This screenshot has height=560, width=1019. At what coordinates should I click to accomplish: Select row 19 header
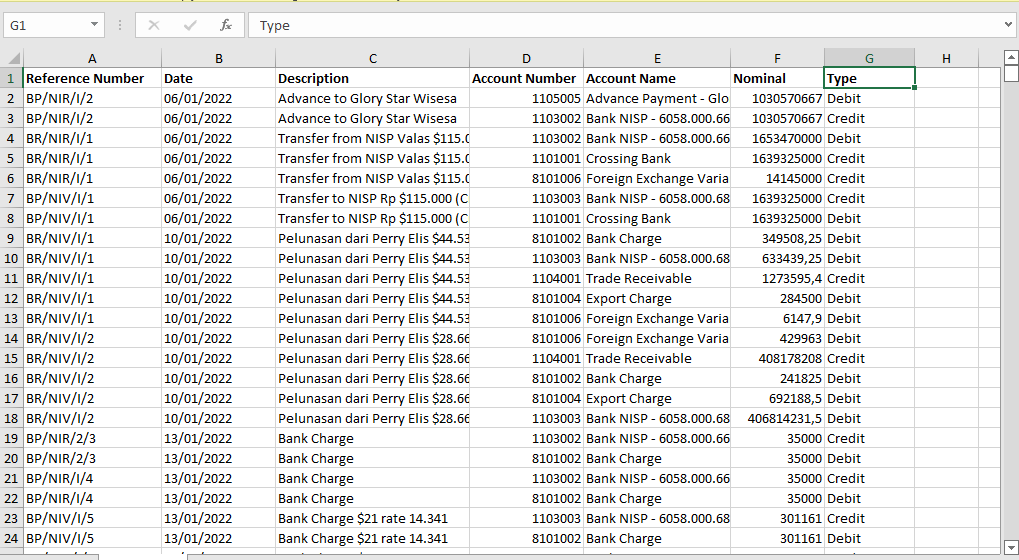pyautogui.click(x=11, y=439)
